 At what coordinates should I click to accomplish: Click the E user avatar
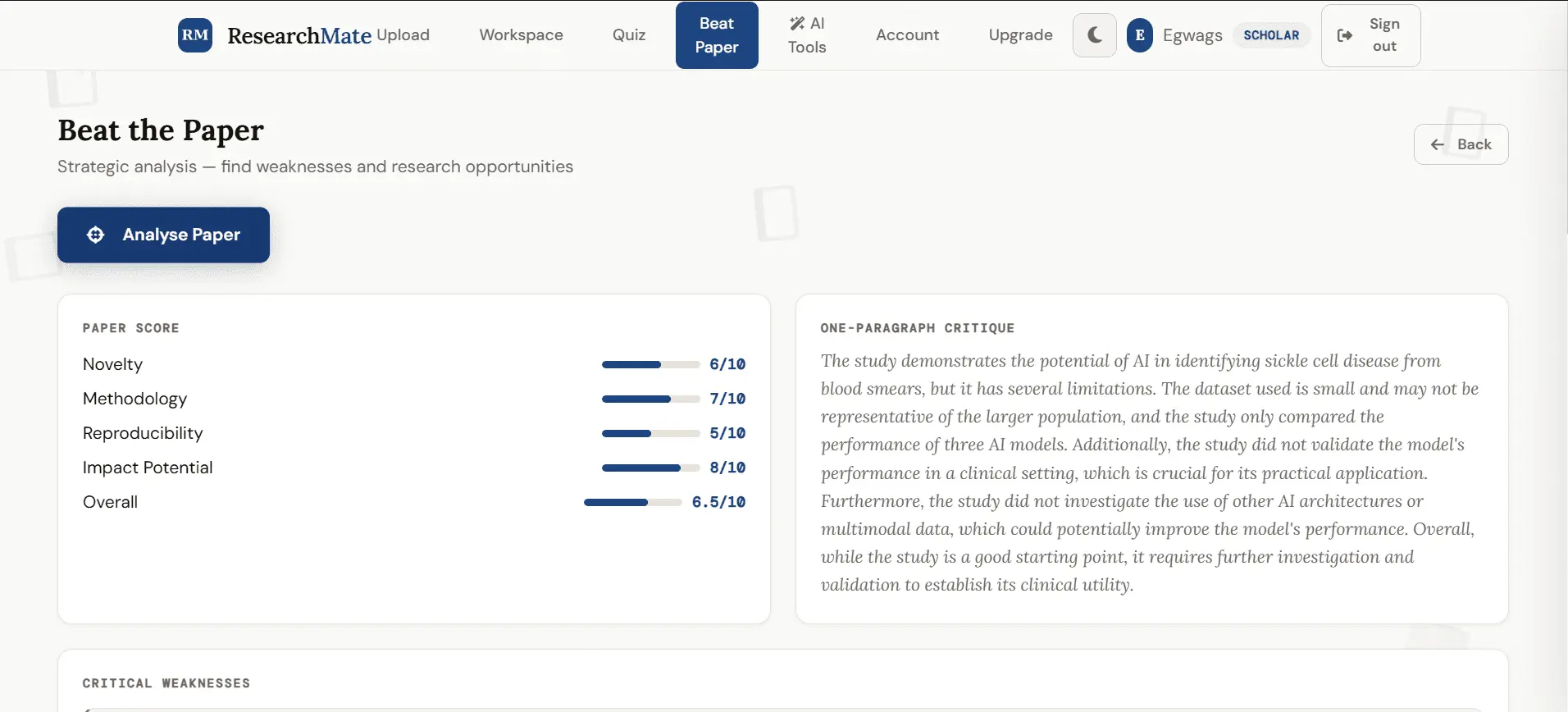click(x=1140, y=35)
